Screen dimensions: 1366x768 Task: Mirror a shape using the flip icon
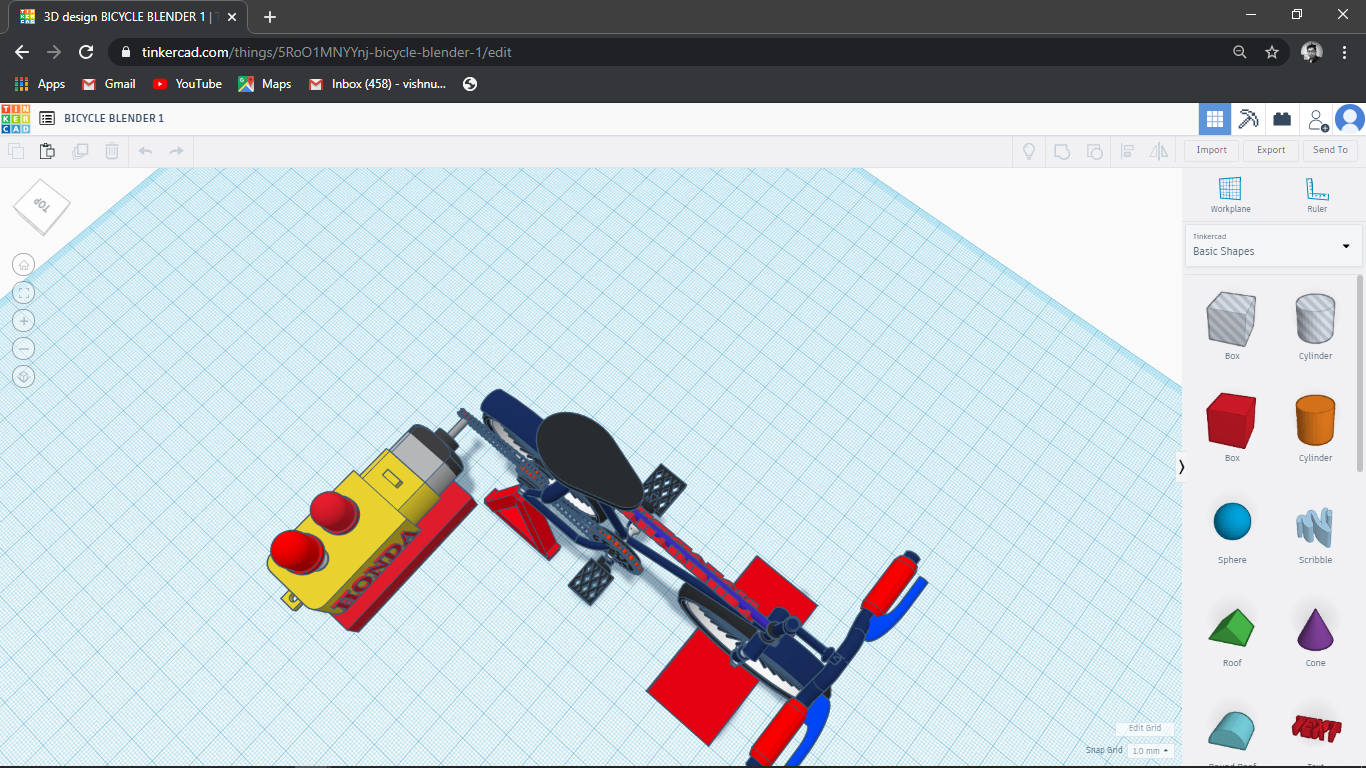1161,151
